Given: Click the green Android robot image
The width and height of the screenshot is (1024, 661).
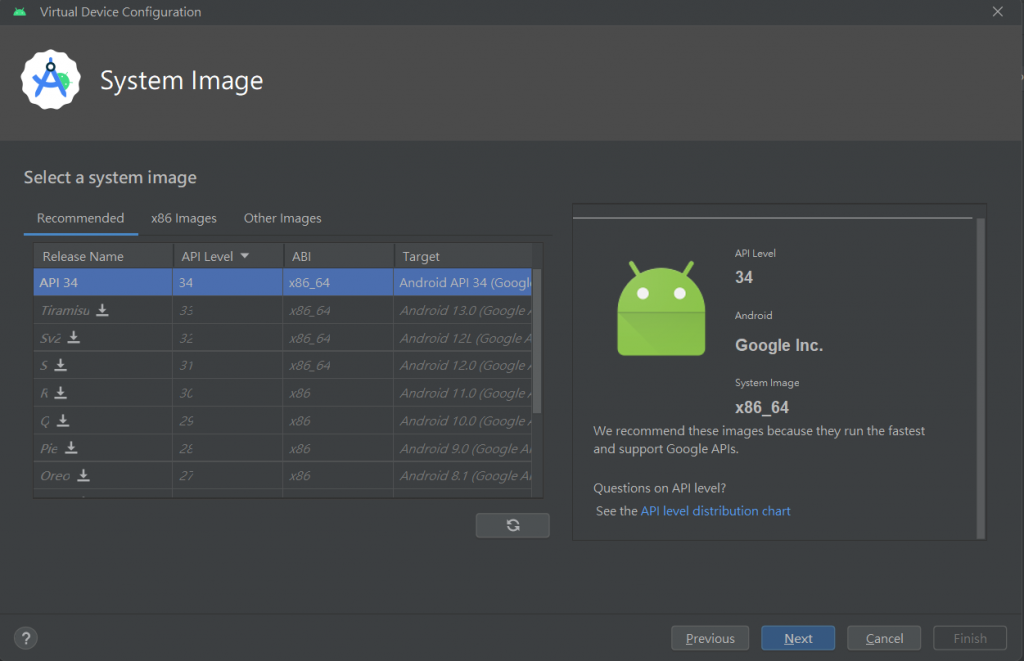Looking at the screenshot, I should [x=661, y=308].
